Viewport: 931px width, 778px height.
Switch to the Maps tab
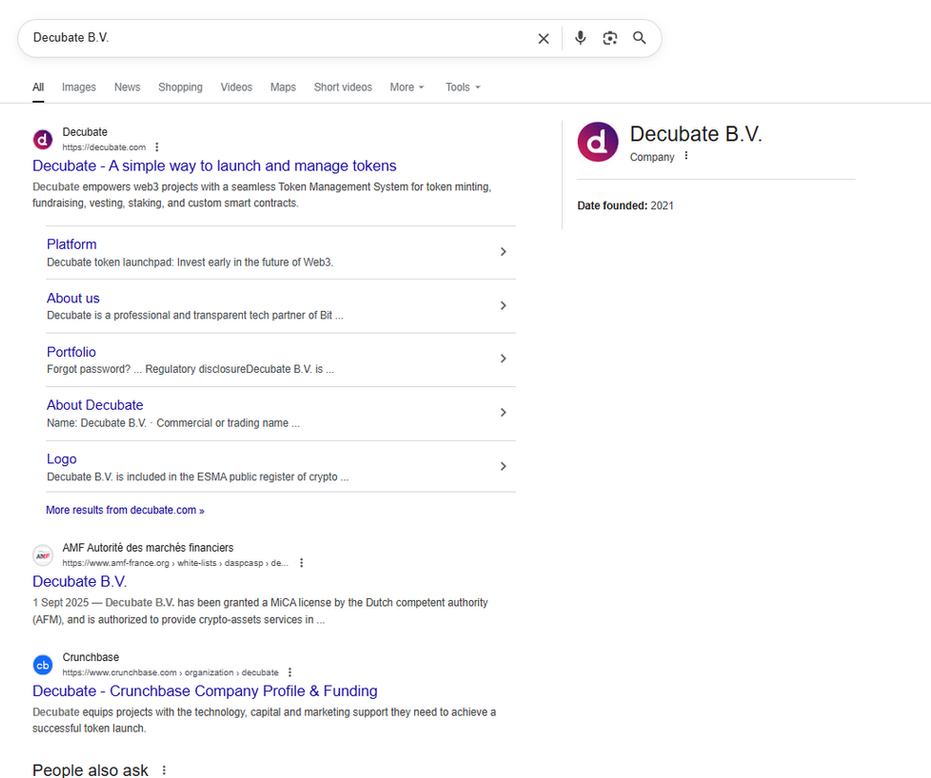(x=283, y=87)
